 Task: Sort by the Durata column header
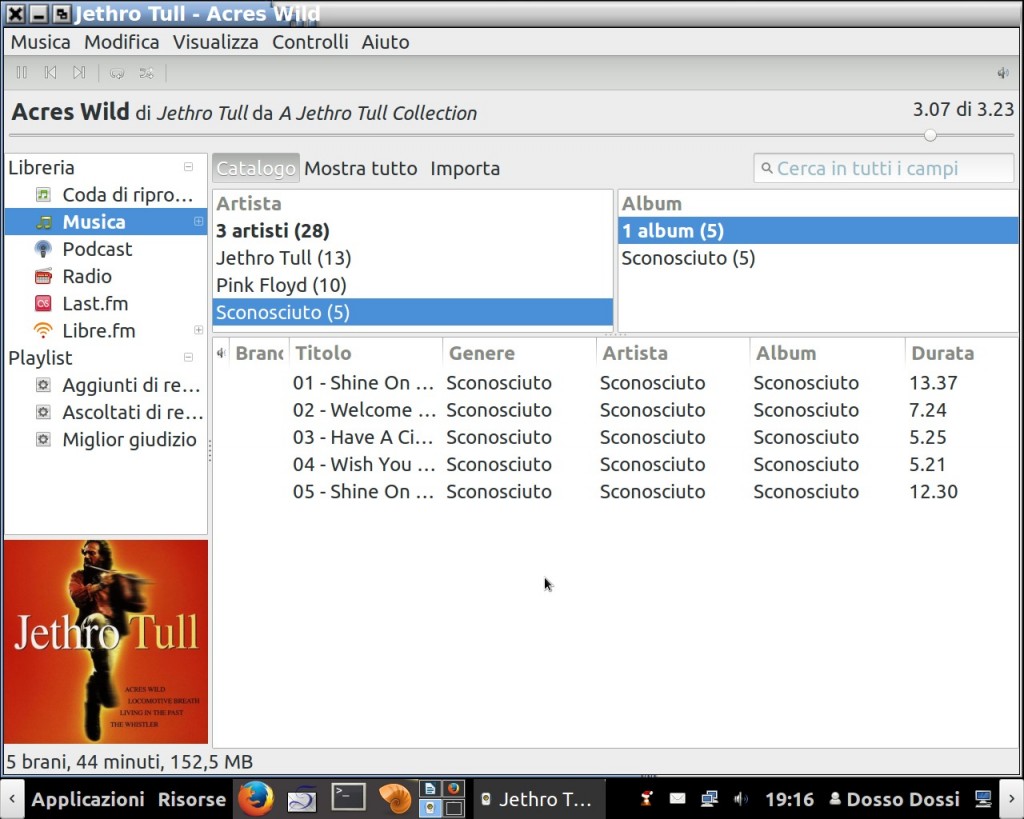coord(961,353)
